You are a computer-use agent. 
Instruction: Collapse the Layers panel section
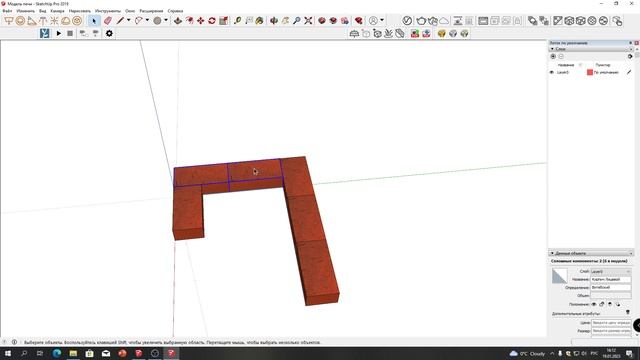[x=552, y=49]
